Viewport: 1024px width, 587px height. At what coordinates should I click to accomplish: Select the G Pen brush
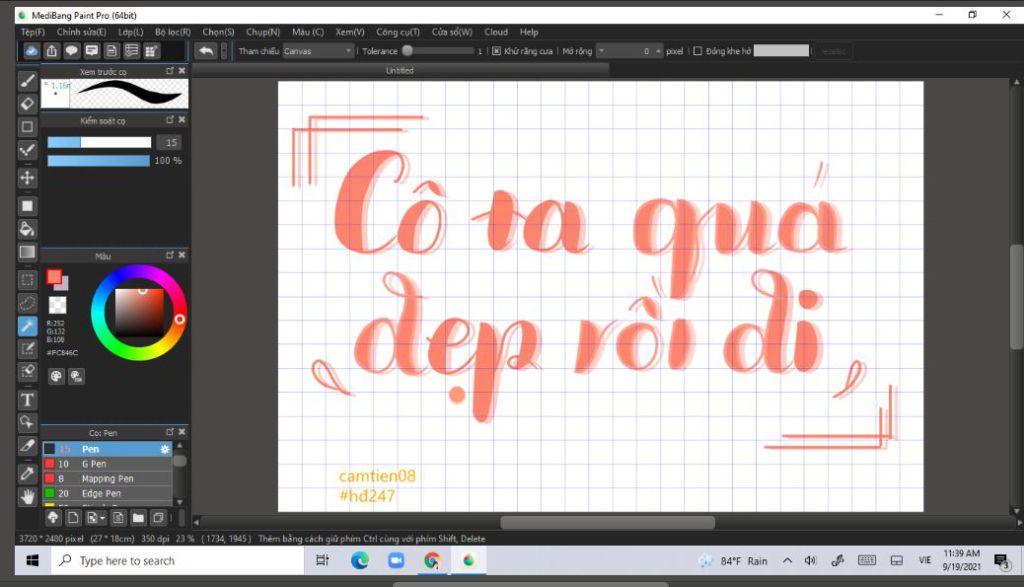tap(108, 464)
